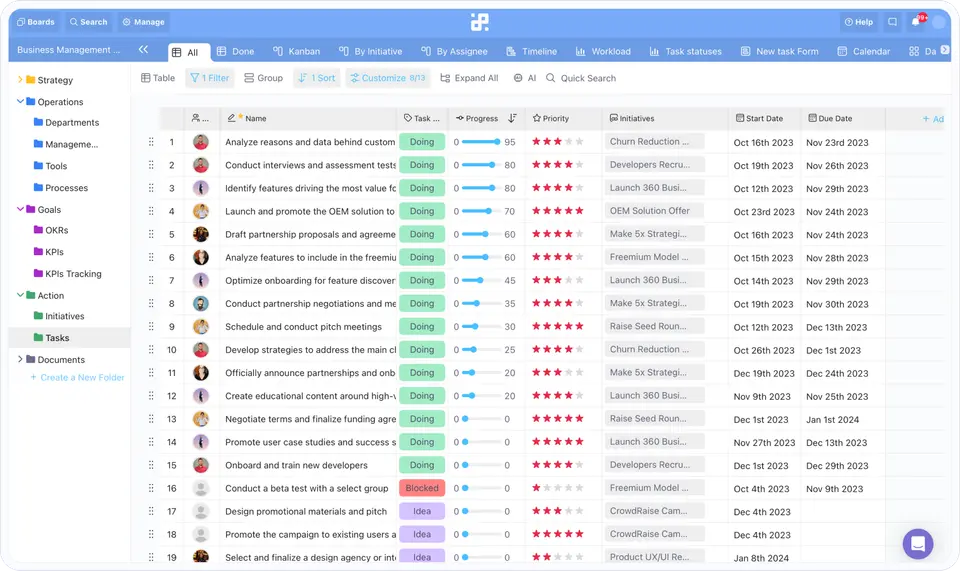Viewport: 960px width, 571px height.
Task: Open the Departments folder
Action: pyautogui.click(x=72, y=122)
